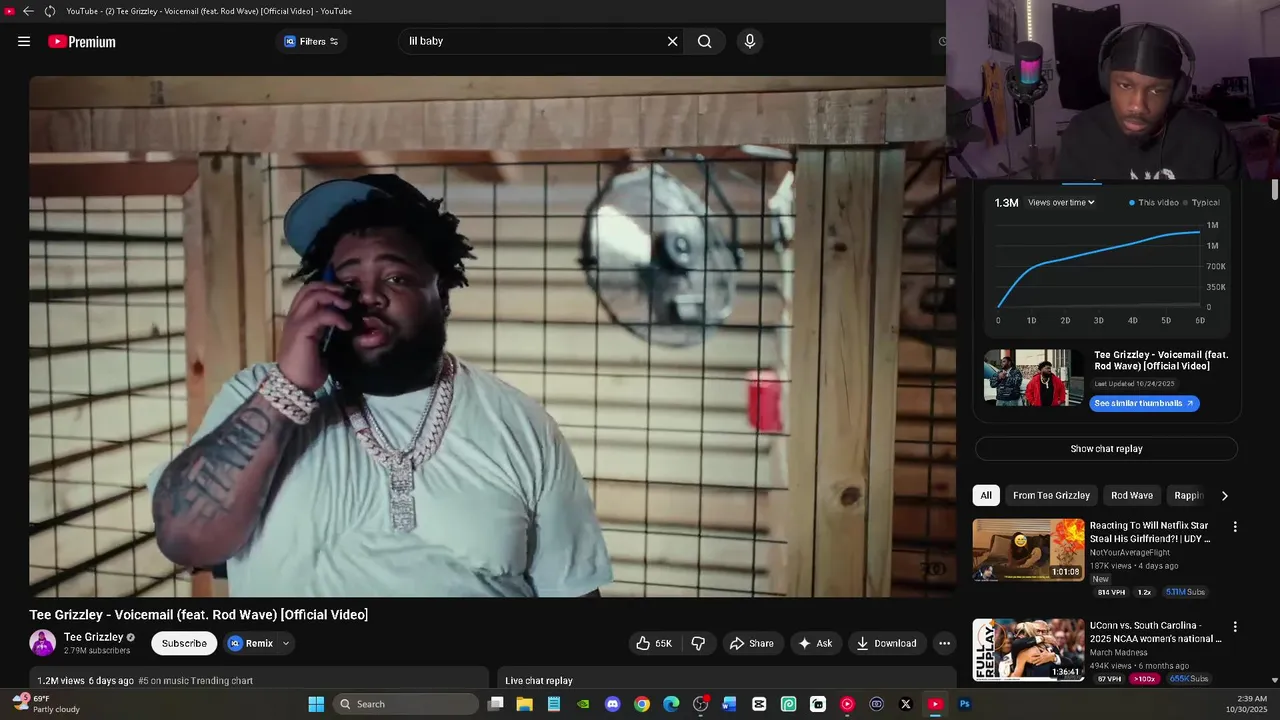Open Voicemail thumbnail in insights panel
Screen dimensions: 1280x720
1033,377
